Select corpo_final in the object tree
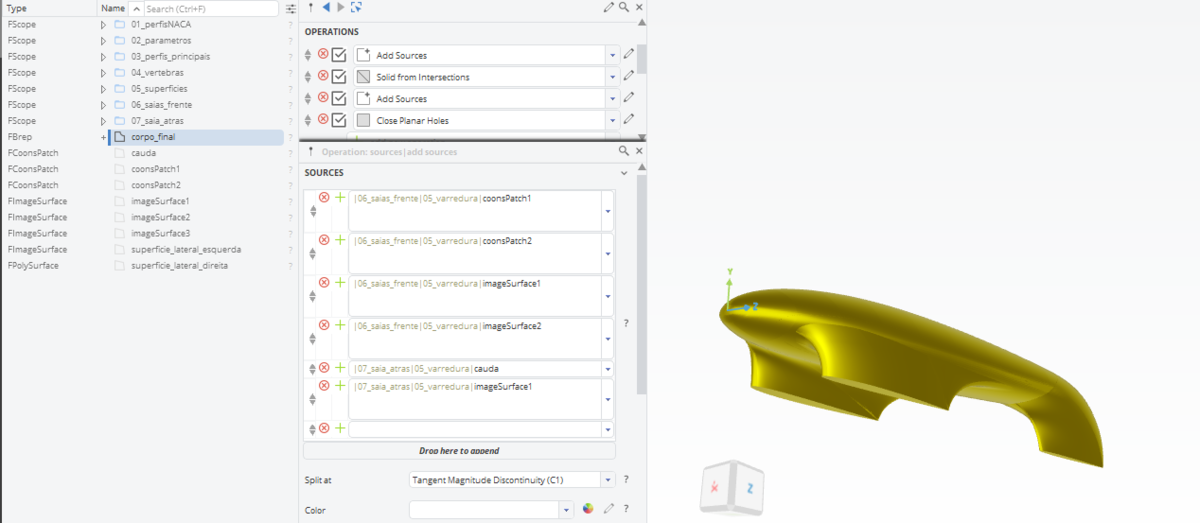Screen dimensions: 1200x523 (153, 137)
